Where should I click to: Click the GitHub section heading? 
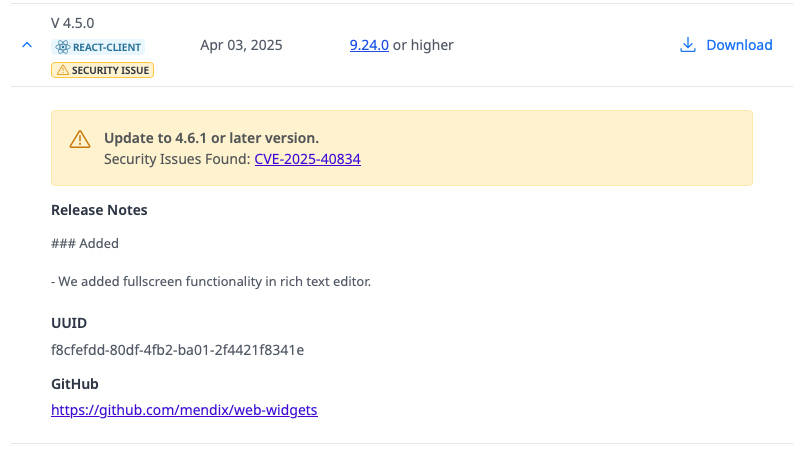pyautogui.click(x=75, y=384)
